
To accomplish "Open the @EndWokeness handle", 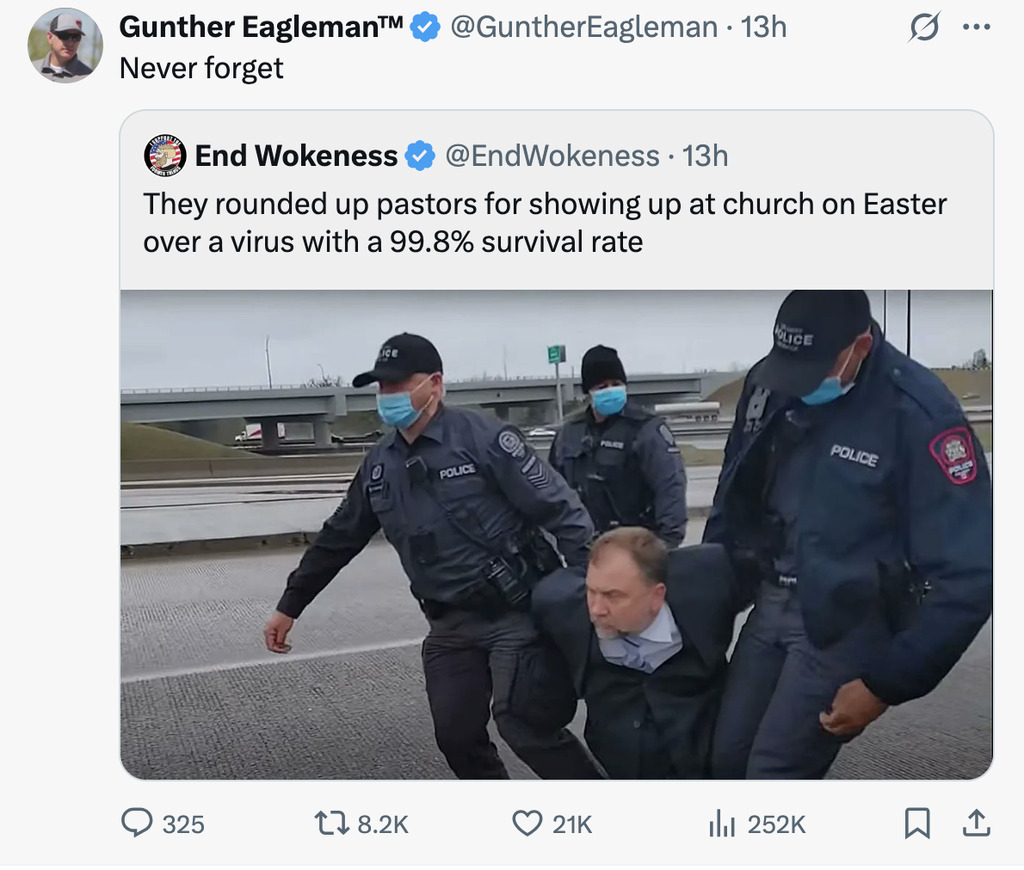I will [552, 155].
